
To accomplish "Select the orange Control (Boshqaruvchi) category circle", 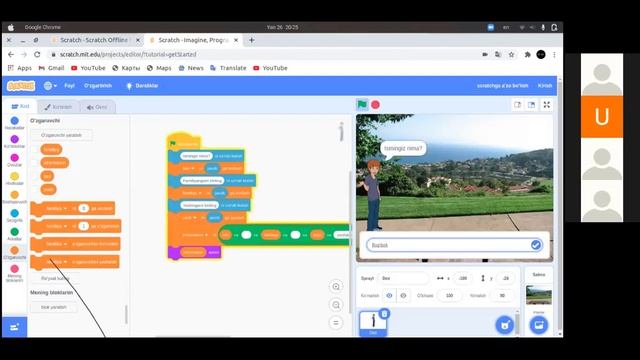I will [x=15, y=195].
